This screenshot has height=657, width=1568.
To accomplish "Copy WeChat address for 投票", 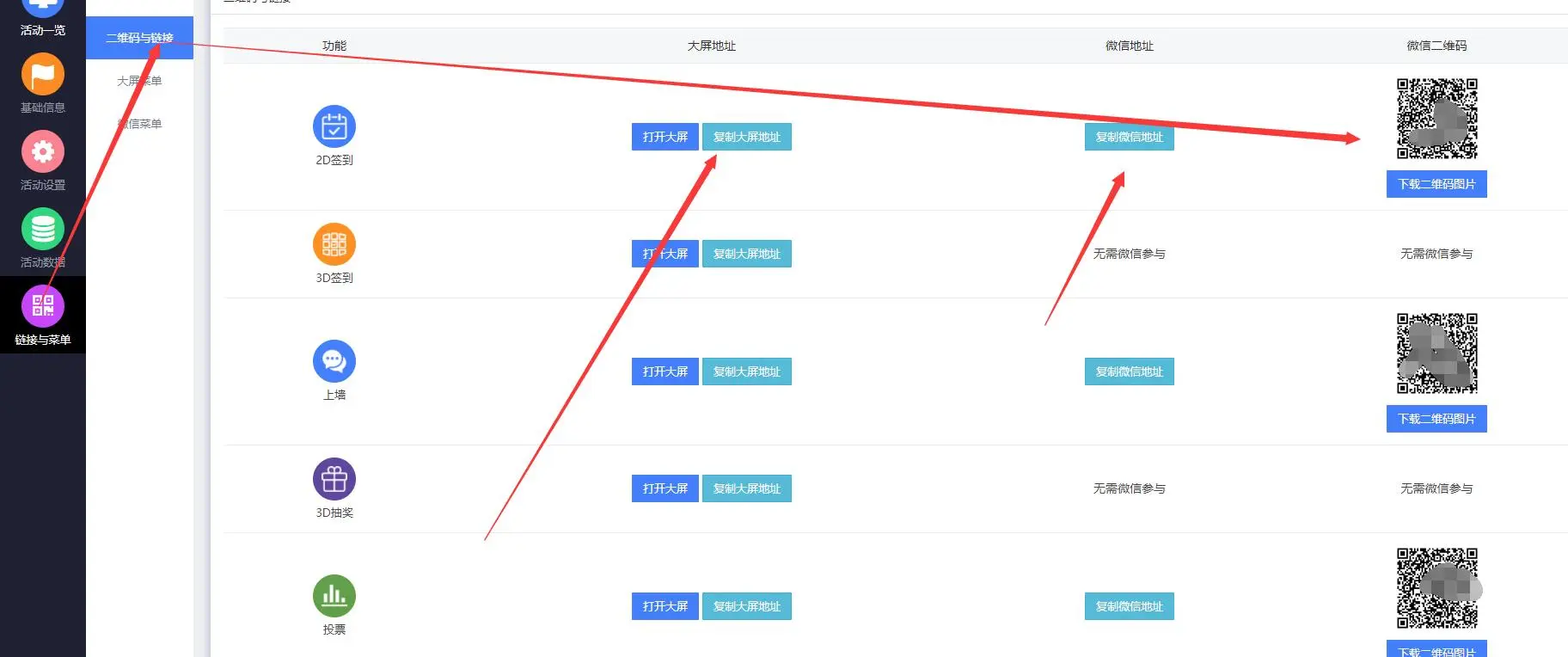I will click(x=1129, y=606).
